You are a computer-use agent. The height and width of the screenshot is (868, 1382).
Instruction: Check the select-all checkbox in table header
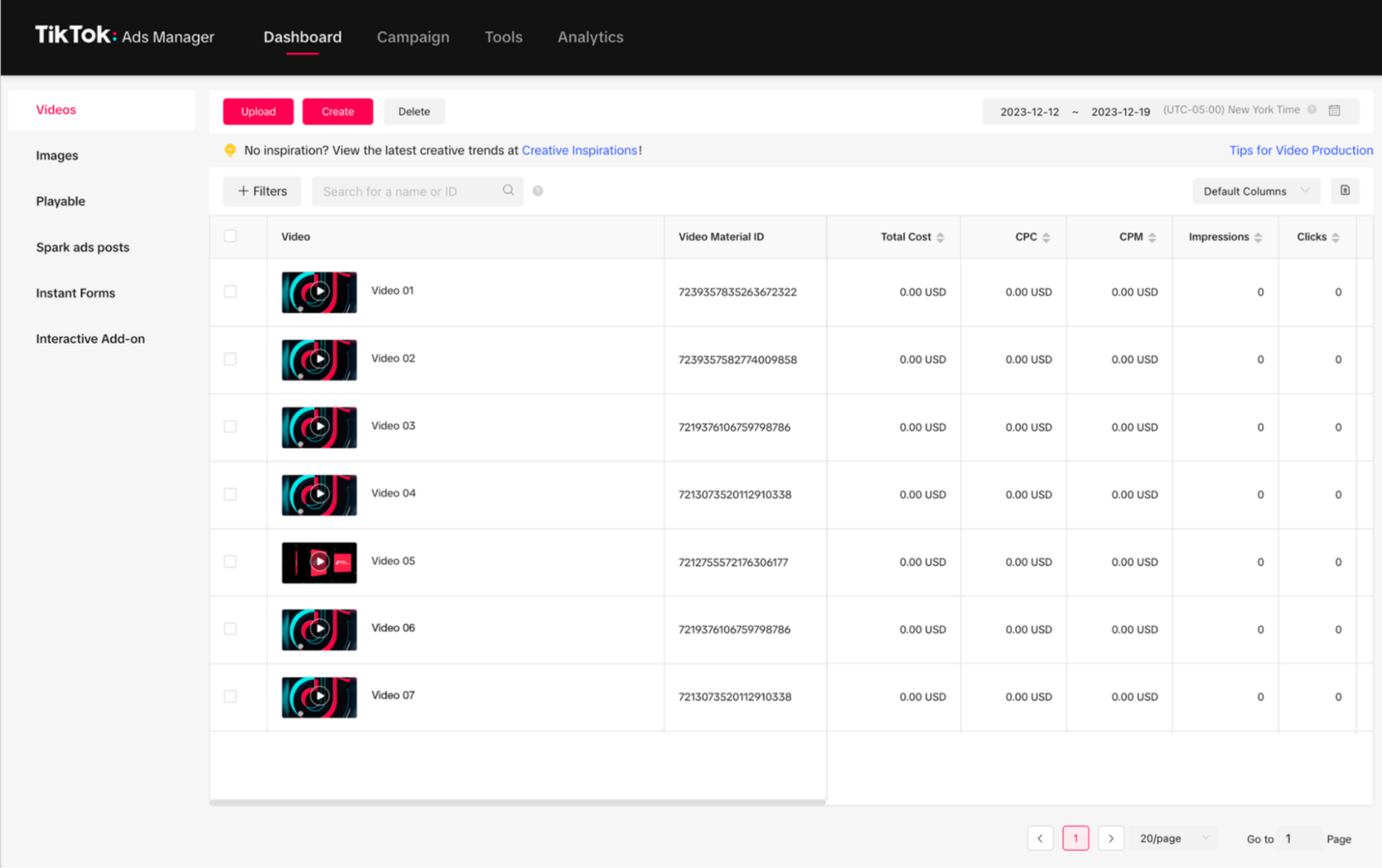pos(230,236)
